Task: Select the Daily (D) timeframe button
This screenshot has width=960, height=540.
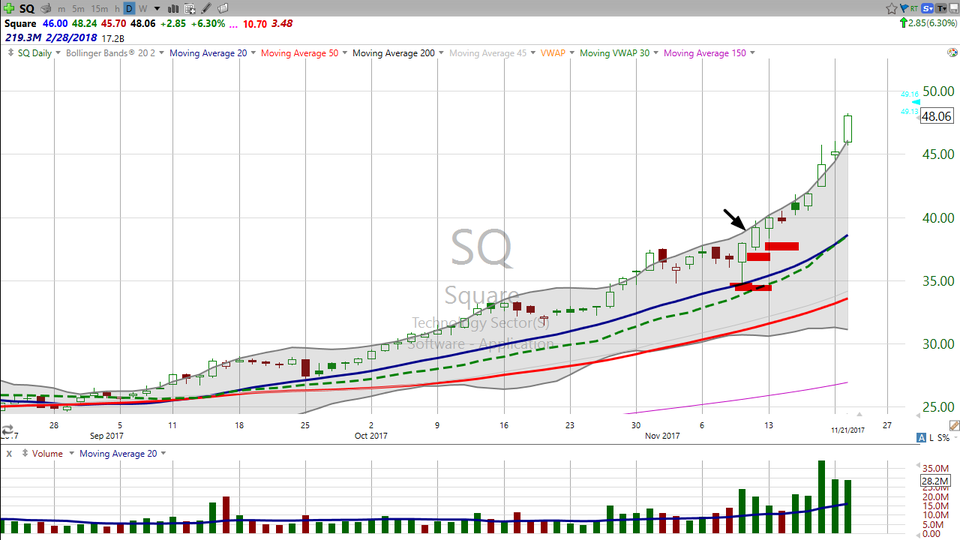Action: [x=129, y=9]
